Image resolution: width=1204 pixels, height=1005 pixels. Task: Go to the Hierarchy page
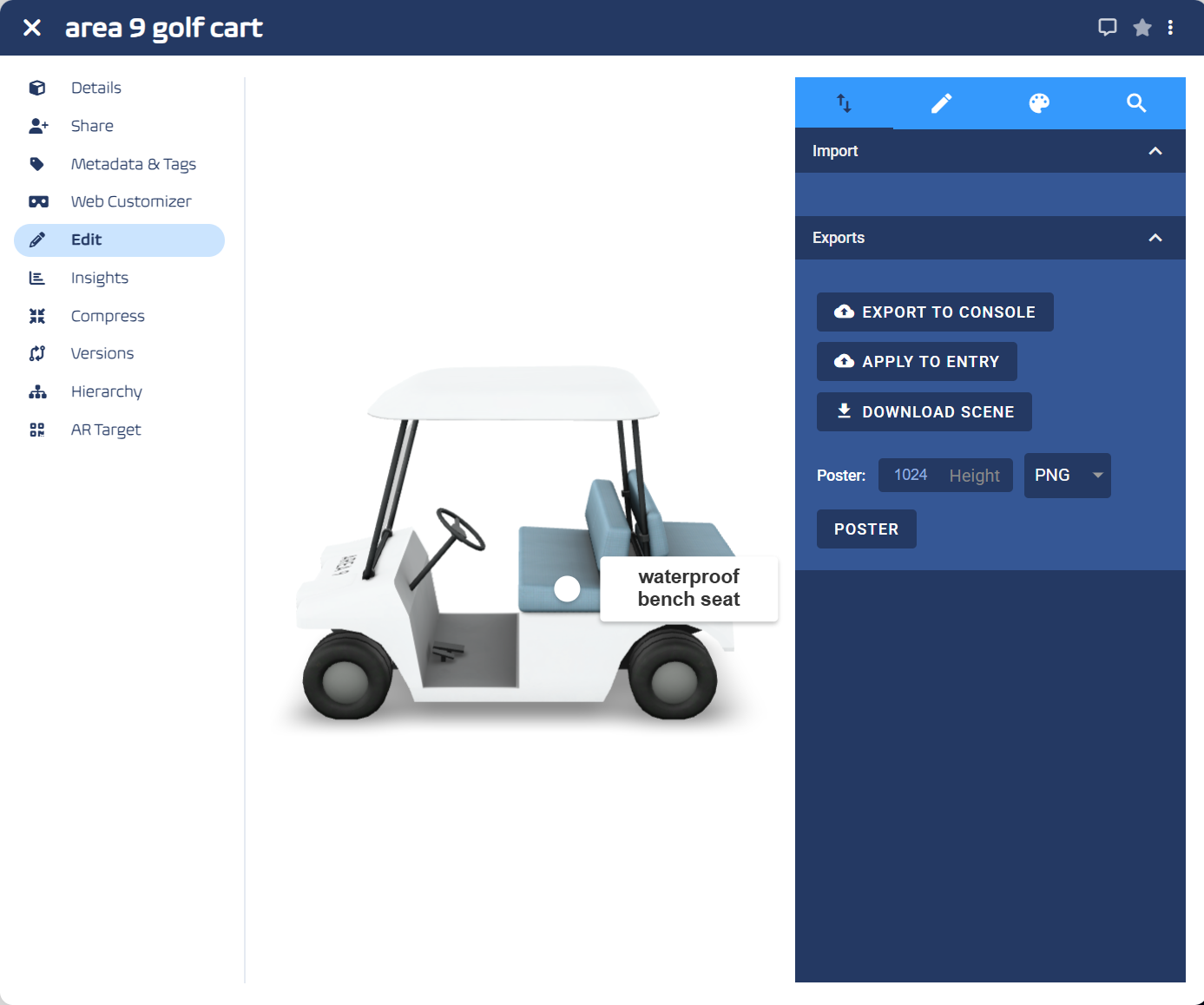pyautogui.click(x=106, y=391)
